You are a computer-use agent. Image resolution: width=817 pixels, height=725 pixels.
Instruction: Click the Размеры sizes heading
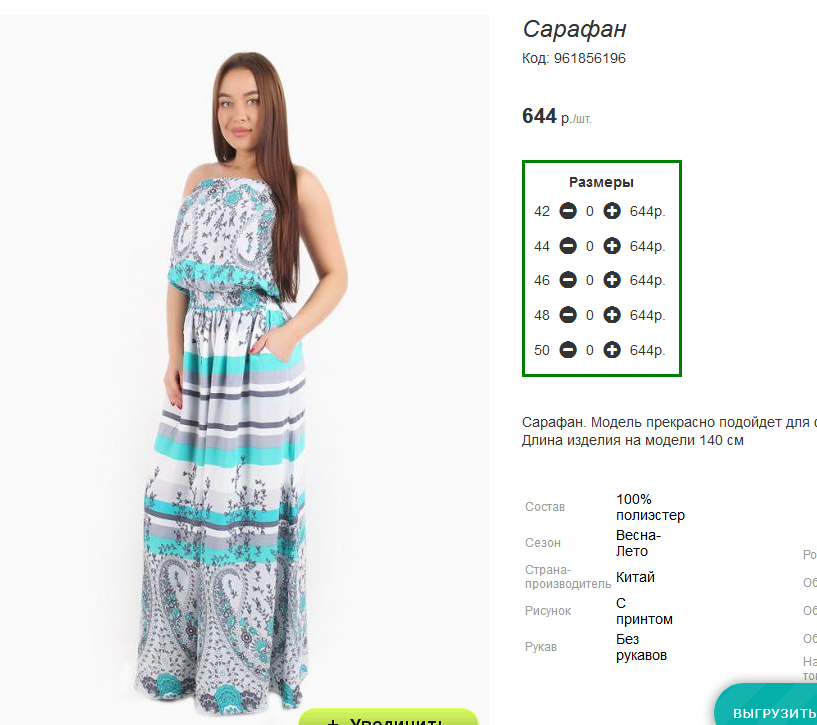coord(601,182)
